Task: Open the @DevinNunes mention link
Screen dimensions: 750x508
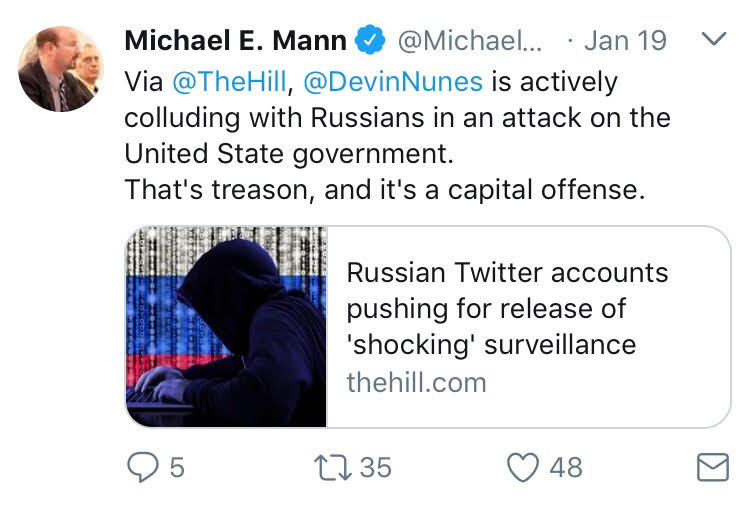Action: [393, 81]
